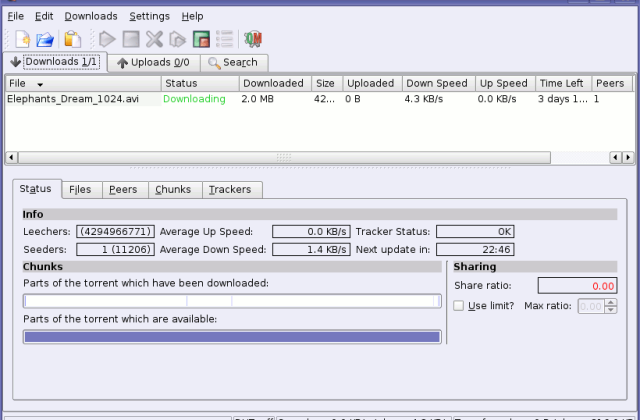This screenshot has height=420, width=640.
Task: Click the torrent list horizontal scrollbar thumb
Action: point(284,157)
